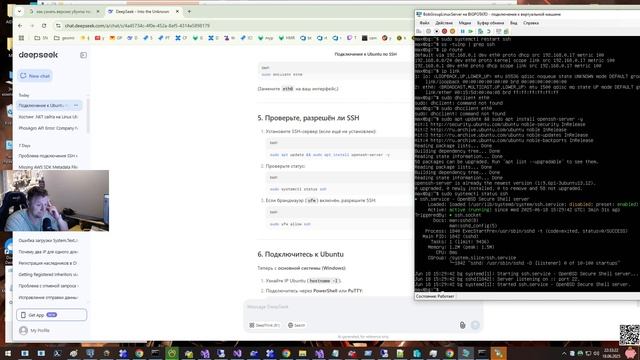Image resolution: width=640 pixels, height=360 pixels.
Task: Open the site information icon beside the URL
Action: pyautogui.click(x=58, y=25)
